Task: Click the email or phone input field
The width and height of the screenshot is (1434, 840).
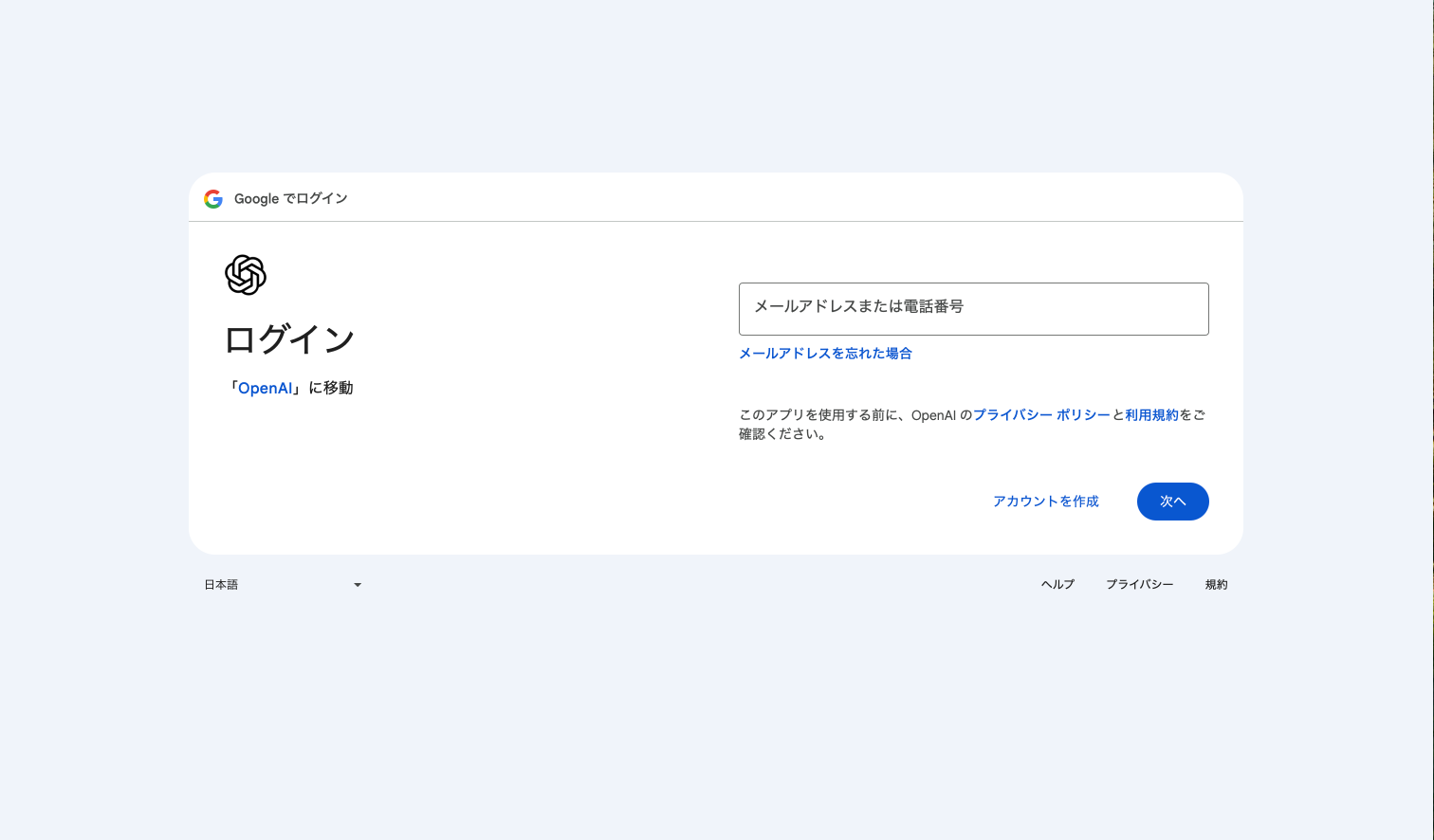Action: coord(973,308)
